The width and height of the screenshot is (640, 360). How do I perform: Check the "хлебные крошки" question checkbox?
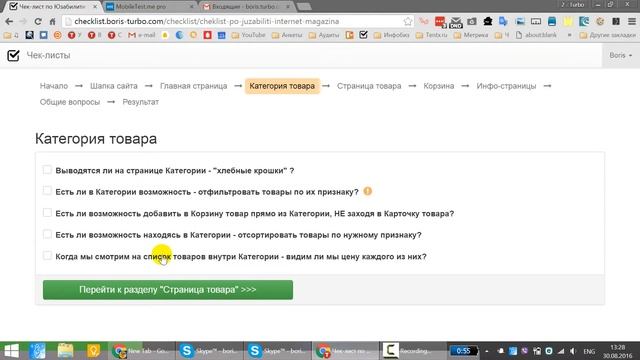(x=47, y=169)
